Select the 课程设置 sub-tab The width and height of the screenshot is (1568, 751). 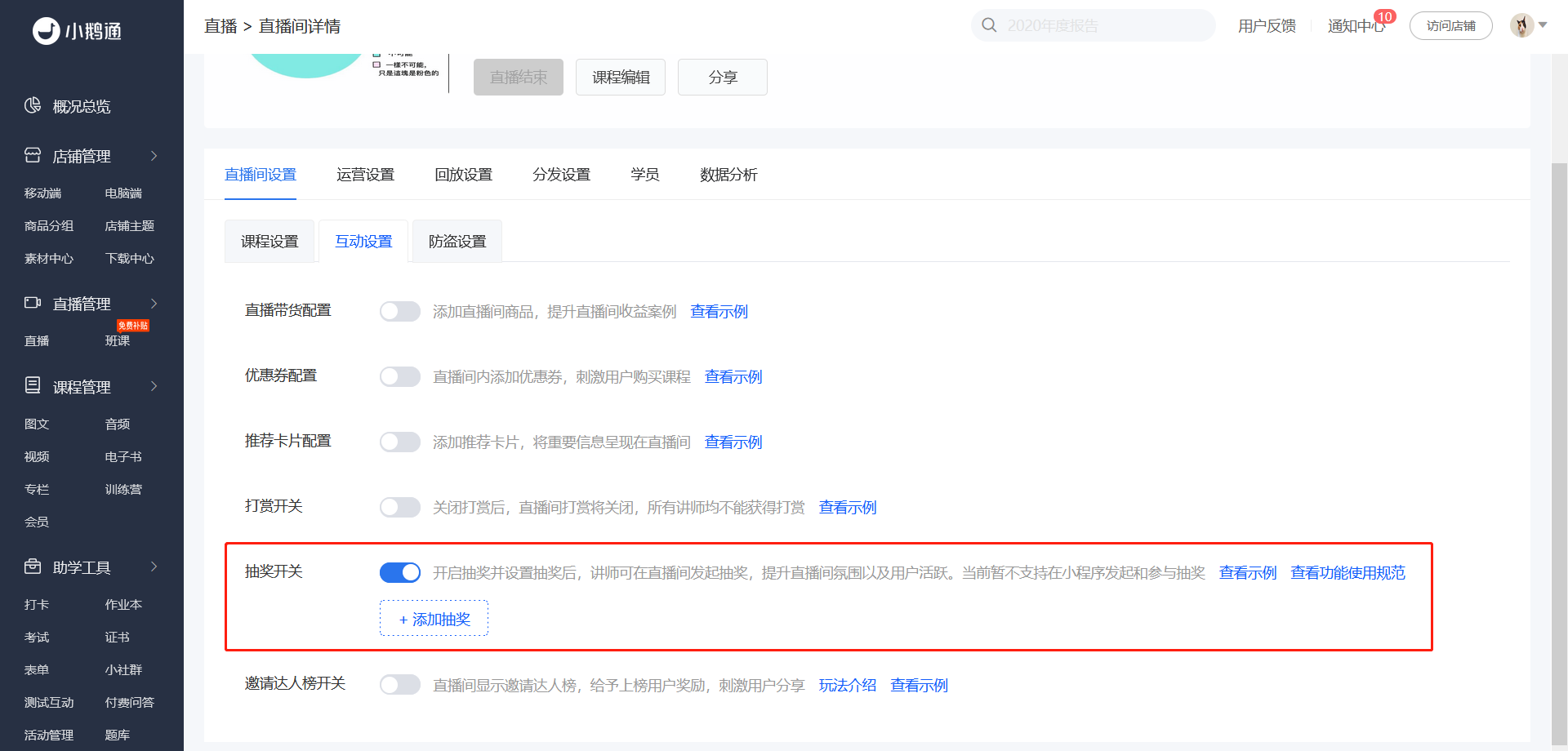[269, 241]
